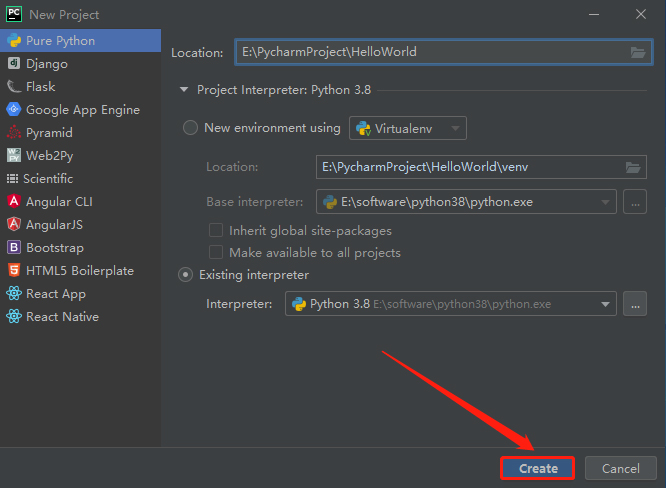Click the Cancel button
The width and height of the screenshot is (666, 488).
[621, 468]
